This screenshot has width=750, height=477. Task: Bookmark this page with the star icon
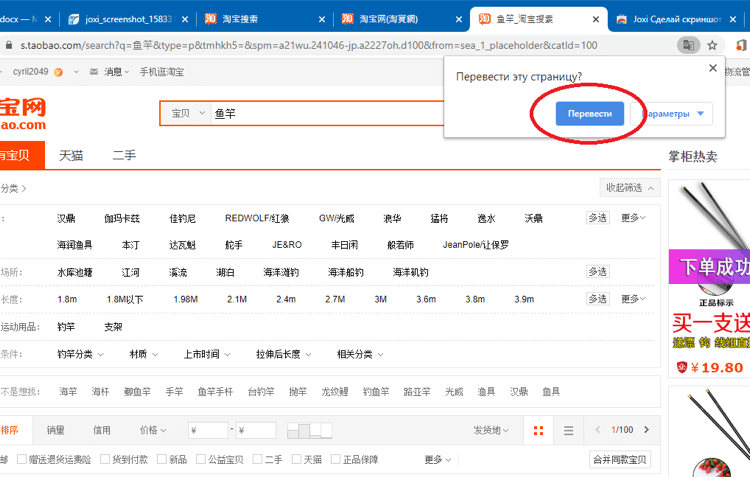pyautogui.click(x=712, y=45)
